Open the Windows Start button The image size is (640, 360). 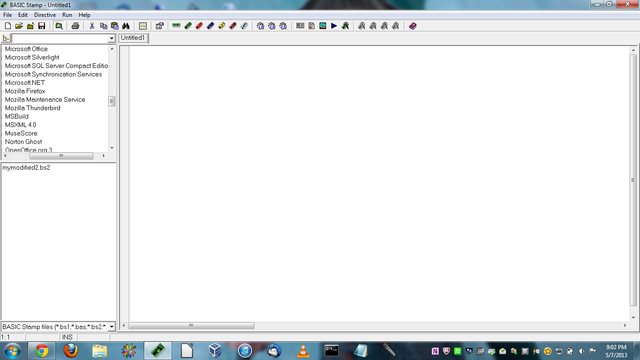(12, 351)
